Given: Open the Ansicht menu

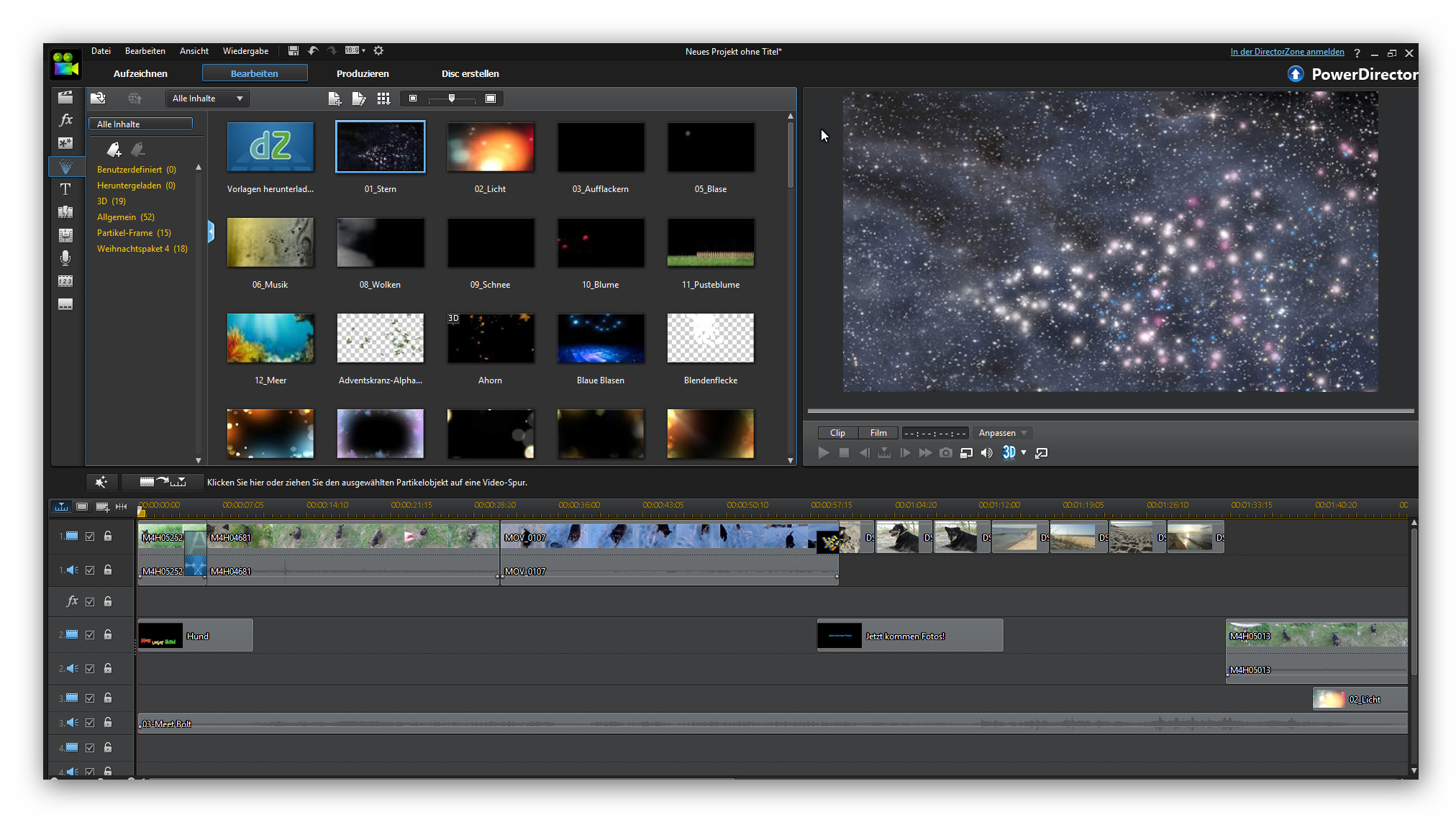Looking at the screenshot, I should [194, 51].
